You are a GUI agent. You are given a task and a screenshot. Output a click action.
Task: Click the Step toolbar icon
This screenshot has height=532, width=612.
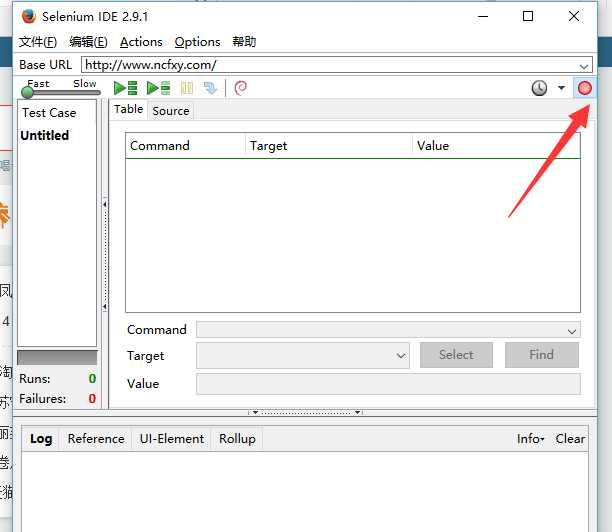(210, 88)
